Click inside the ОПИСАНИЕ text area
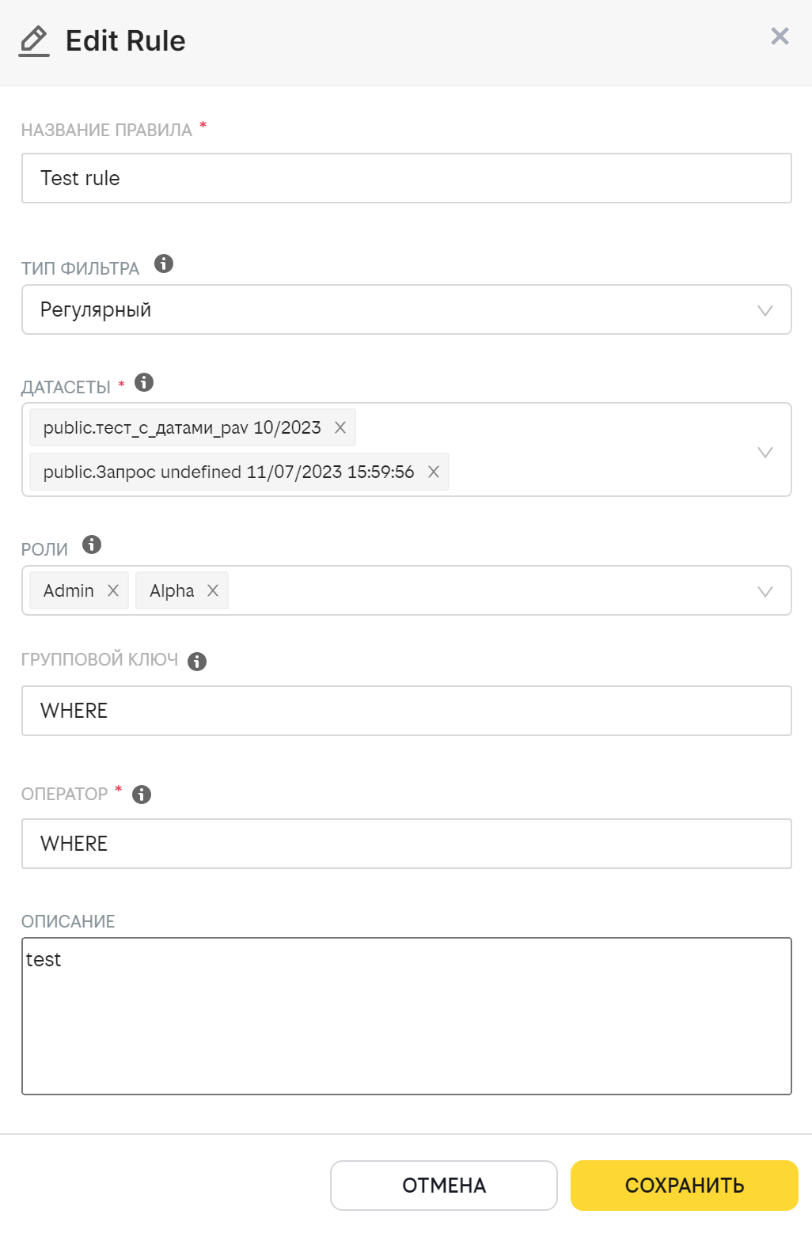 coord(406,1016)
